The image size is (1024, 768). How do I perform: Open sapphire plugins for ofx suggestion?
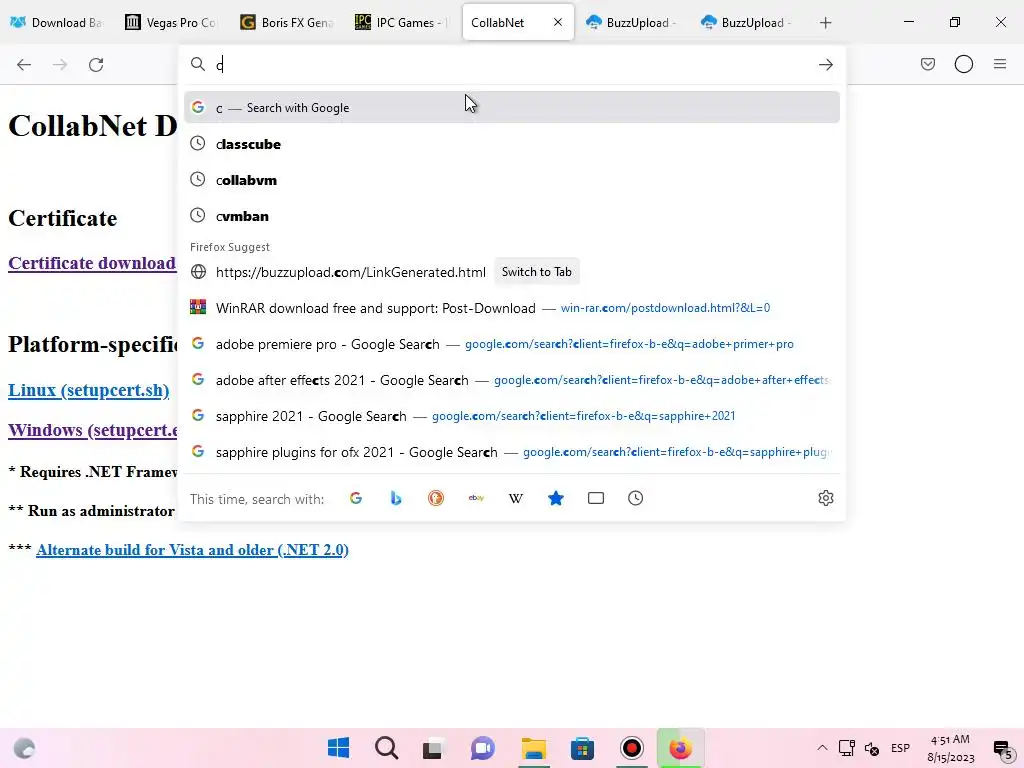[512, 451]
